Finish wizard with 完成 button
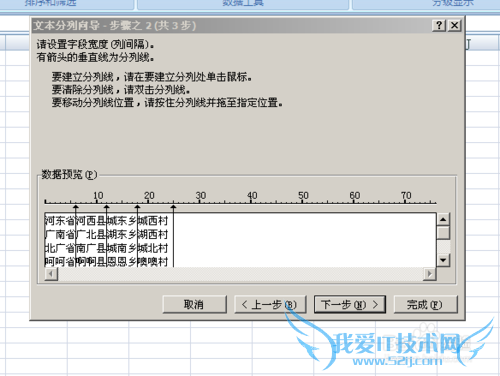500x376 pixels. point(425,304)
